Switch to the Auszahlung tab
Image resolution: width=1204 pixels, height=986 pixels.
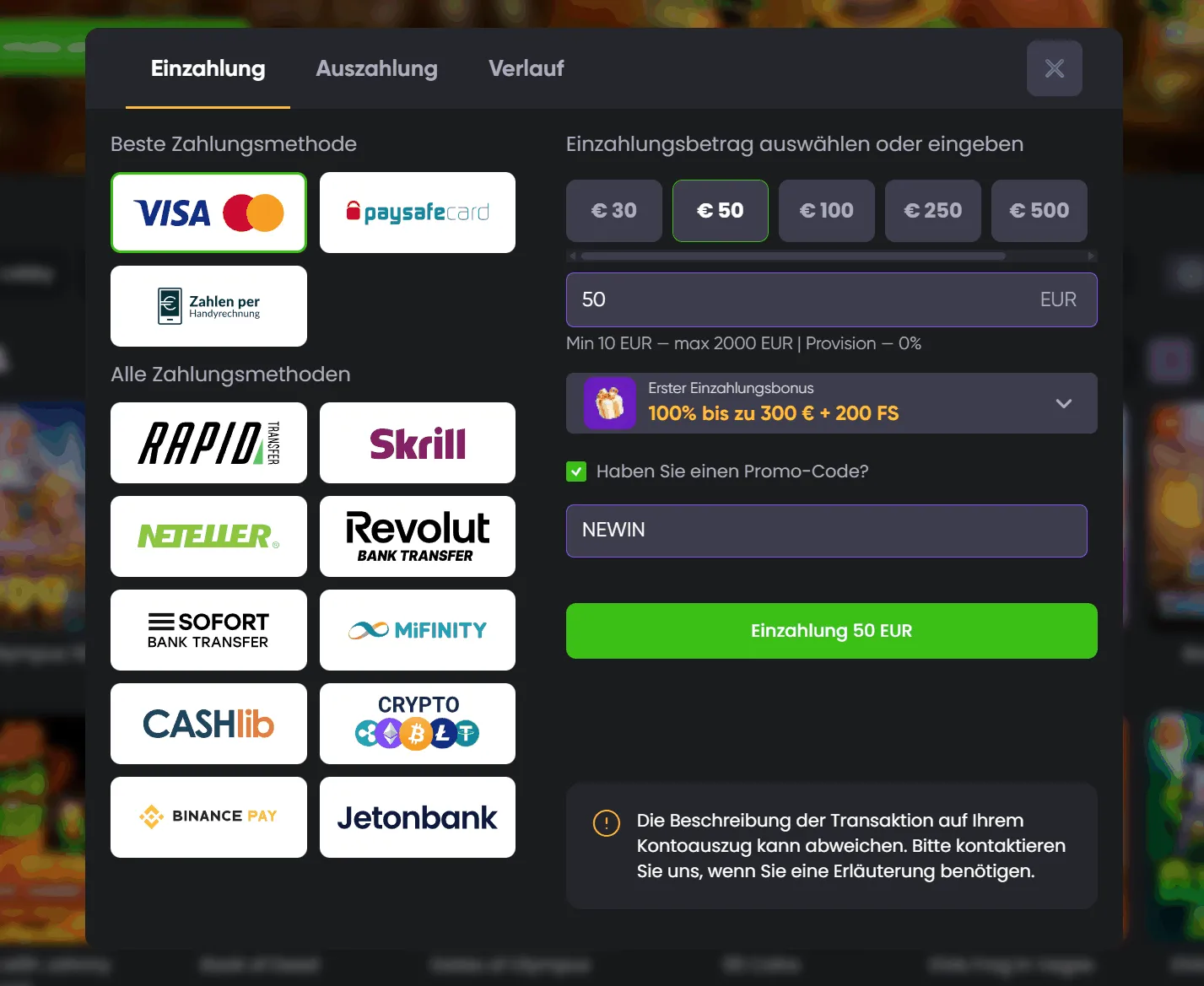376,68
